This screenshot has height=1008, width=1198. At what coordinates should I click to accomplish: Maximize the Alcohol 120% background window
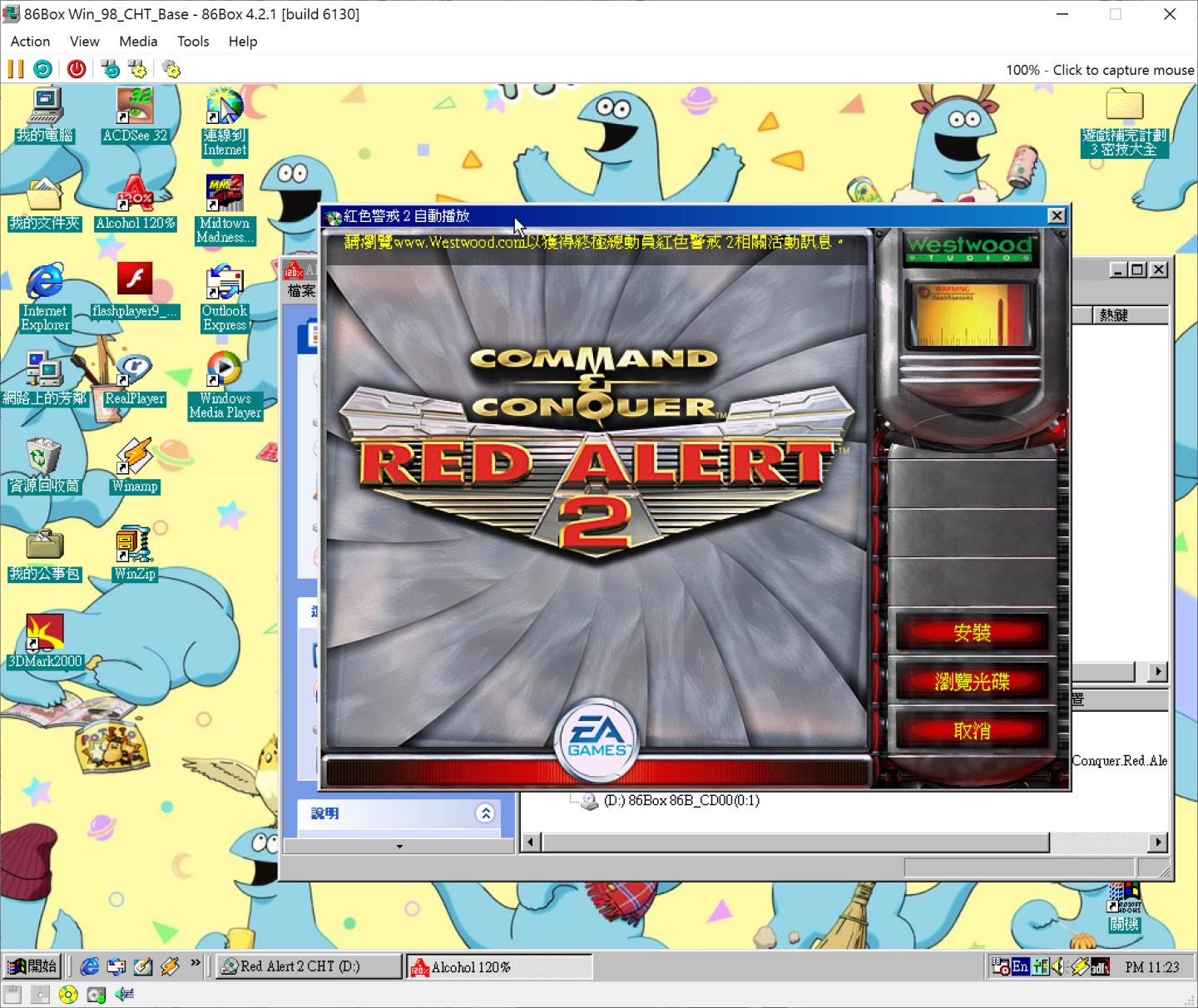click(1136, 269)
